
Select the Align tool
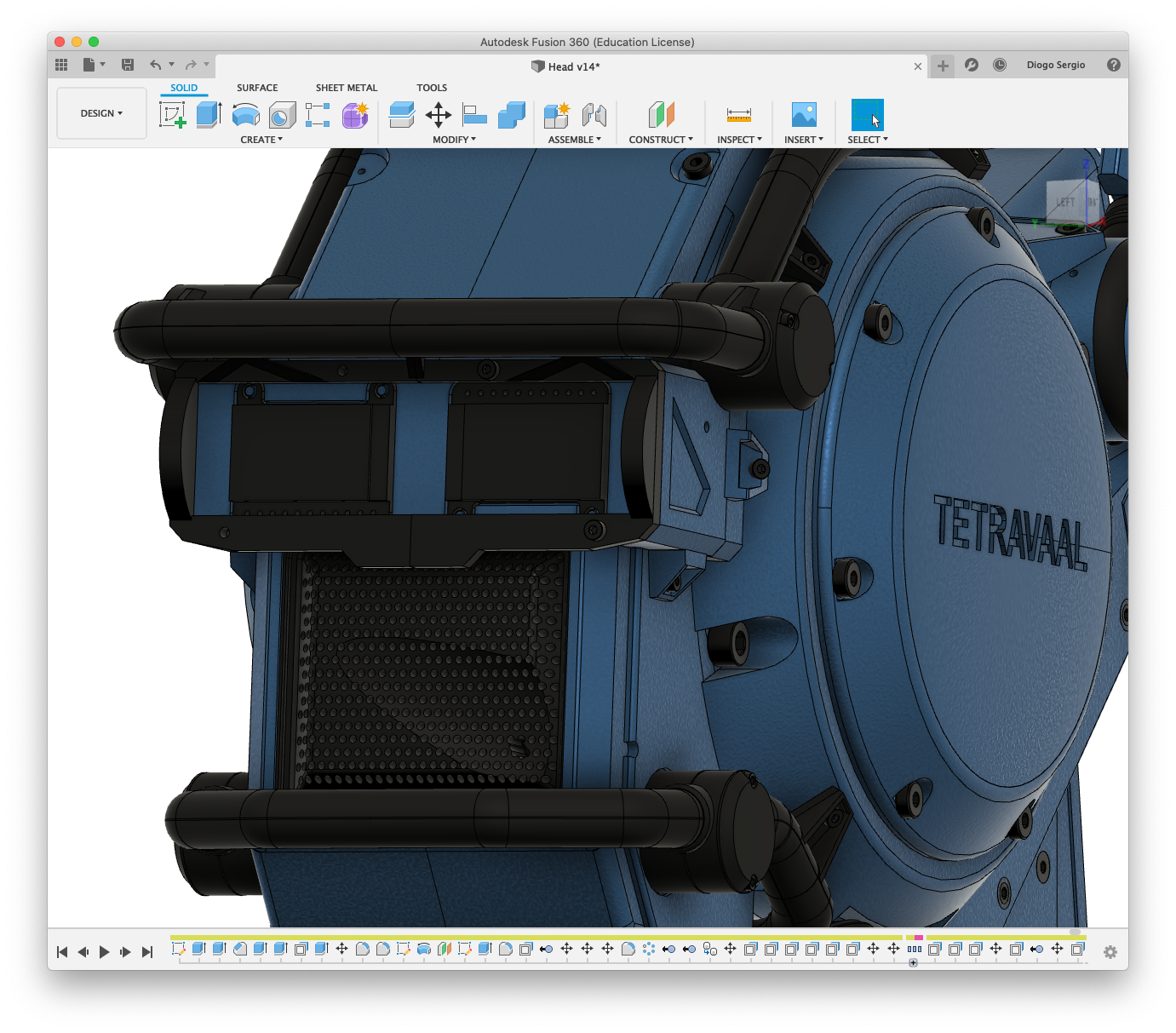point(474,114)
